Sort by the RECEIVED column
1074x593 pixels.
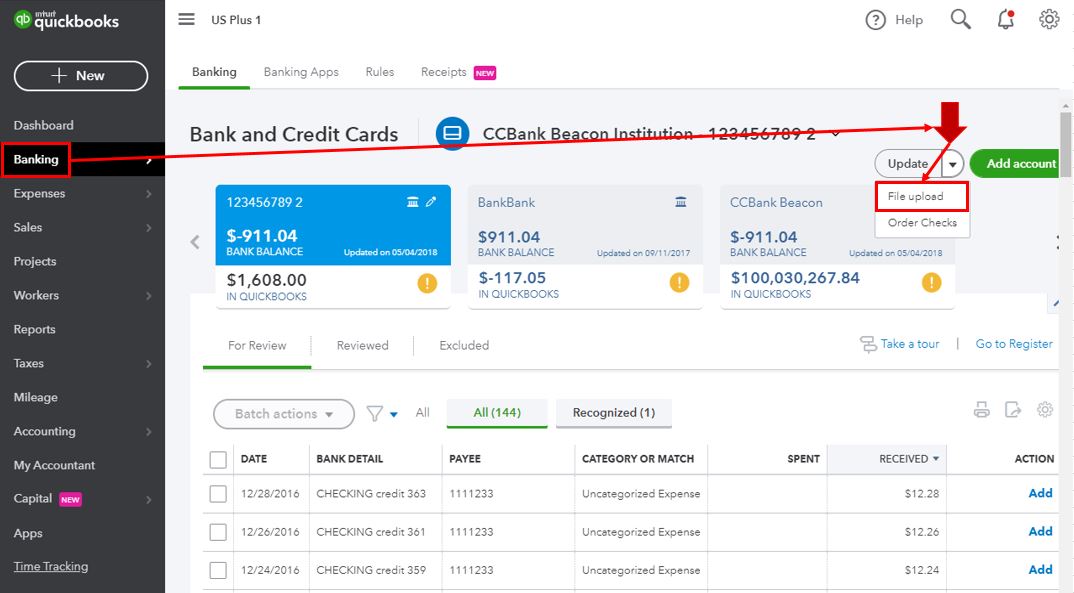tap(887, 459)
